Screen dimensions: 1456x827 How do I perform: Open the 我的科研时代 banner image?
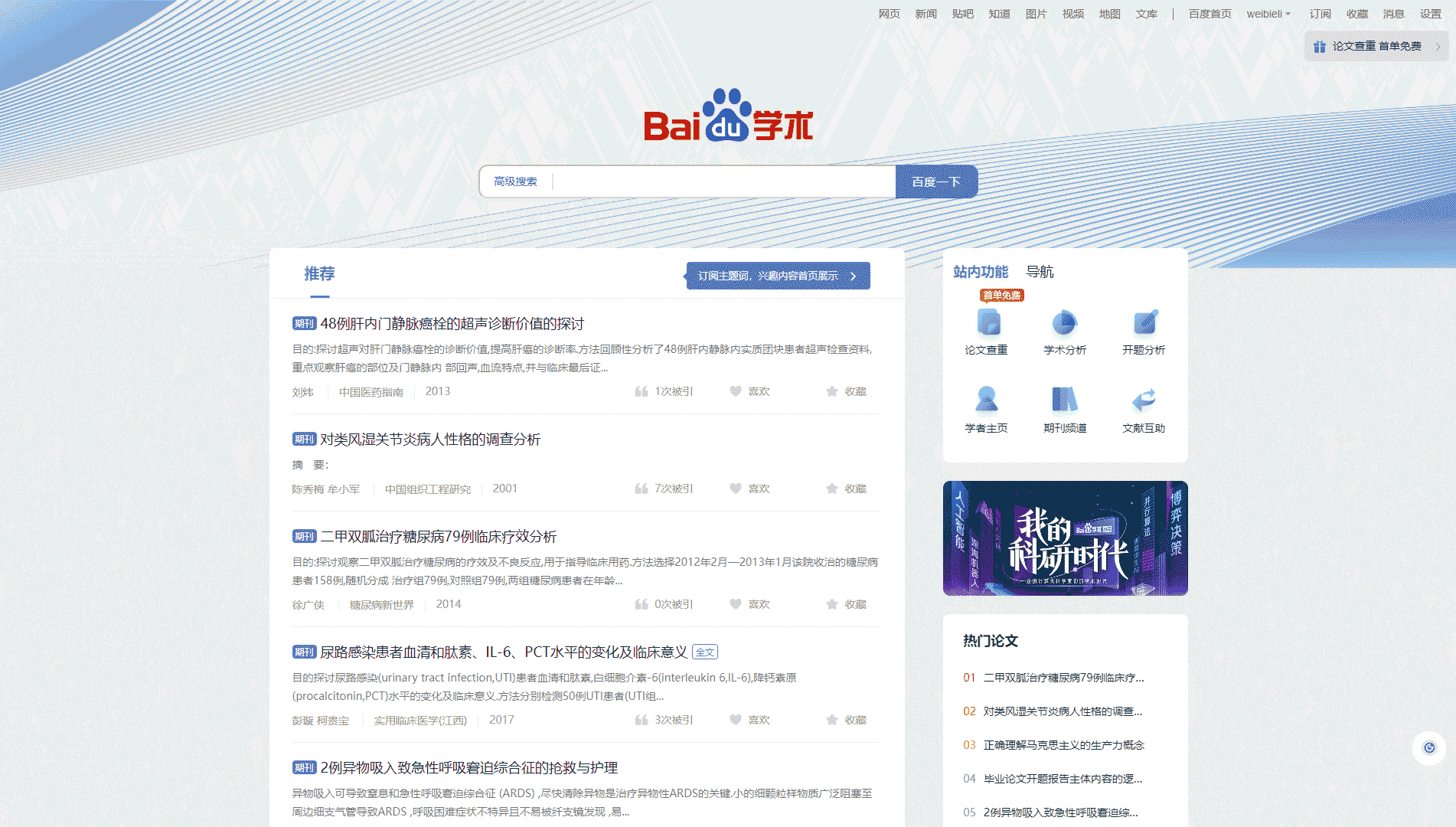tap(1065, 538)
